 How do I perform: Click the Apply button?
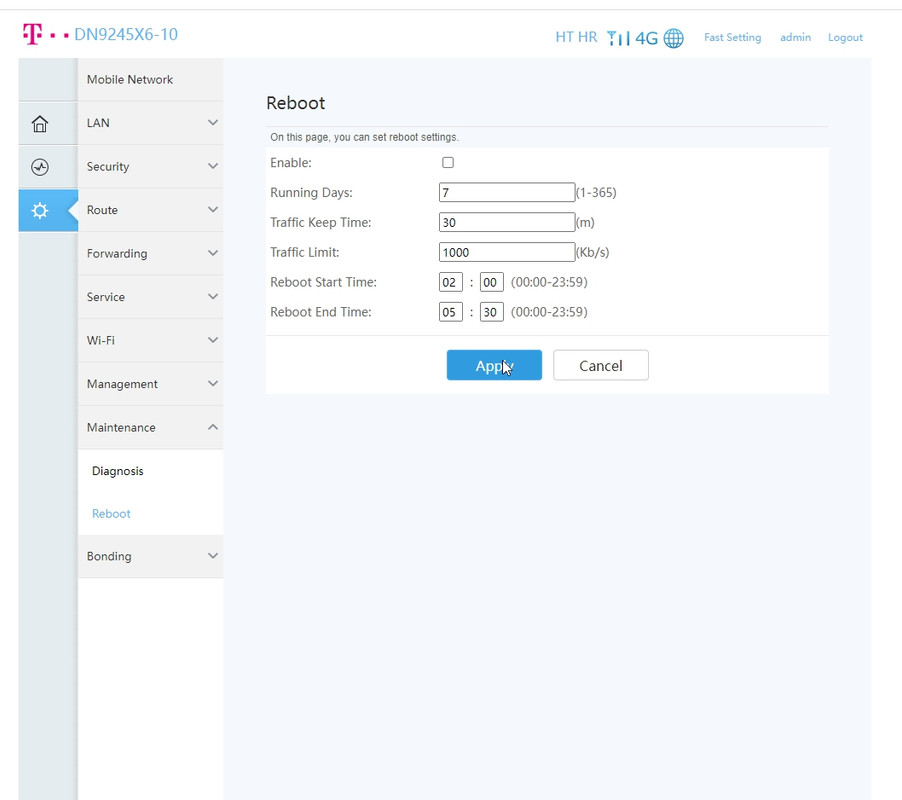[494, 365]
